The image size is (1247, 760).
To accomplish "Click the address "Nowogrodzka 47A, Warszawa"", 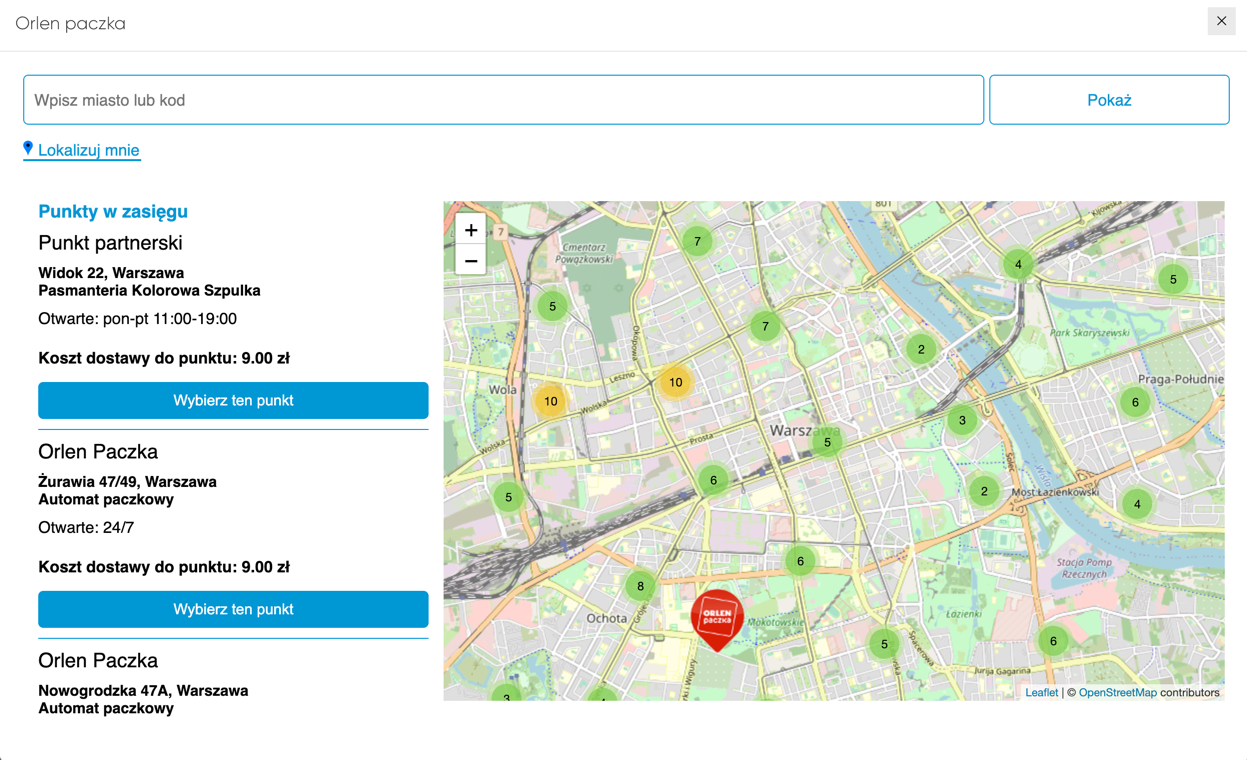I will [x=143, y=690].
